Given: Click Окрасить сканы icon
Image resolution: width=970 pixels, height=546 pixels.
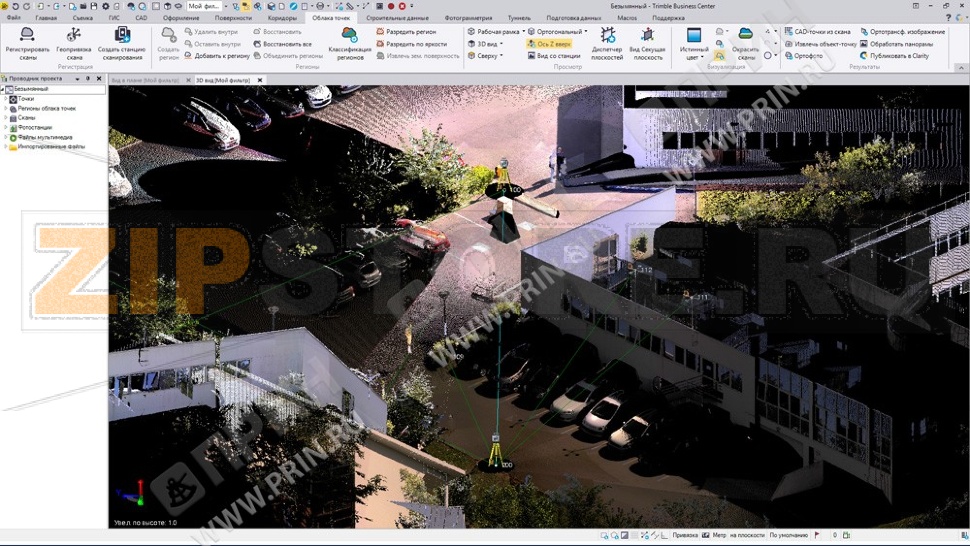Looking at the screenshot, I should click(x=745, y=34).
